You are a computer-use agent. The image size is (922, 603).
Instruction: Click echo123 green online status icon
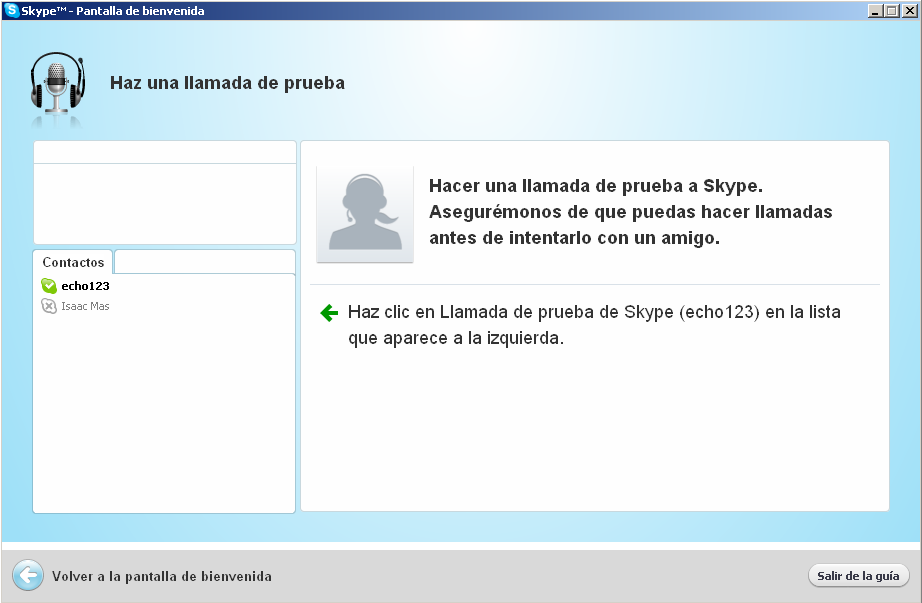(x=49, y=286)
